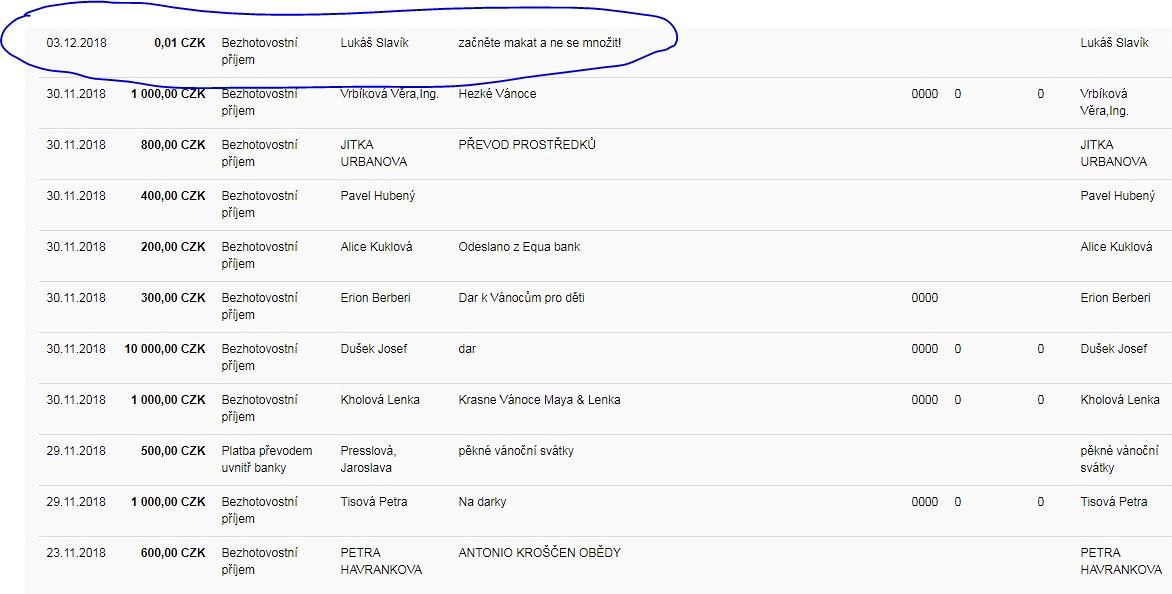Select "Platba převodem uvnitř banky" transaction type

266,459
